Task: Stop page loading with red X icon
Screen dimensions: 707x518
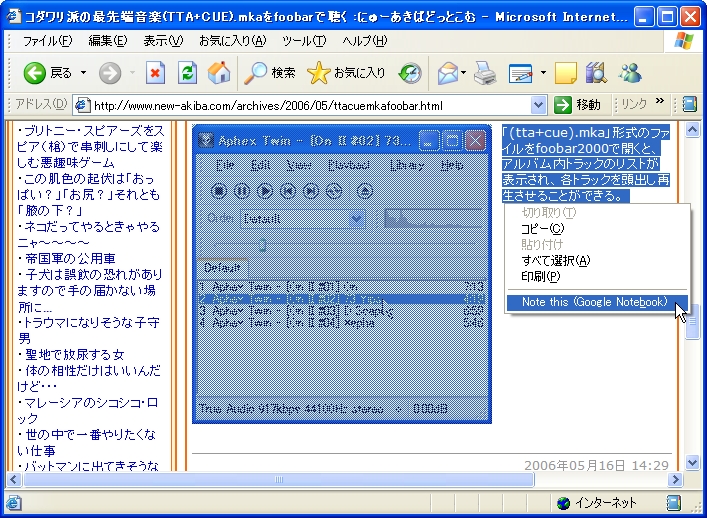Action: [x=155, y=73]
